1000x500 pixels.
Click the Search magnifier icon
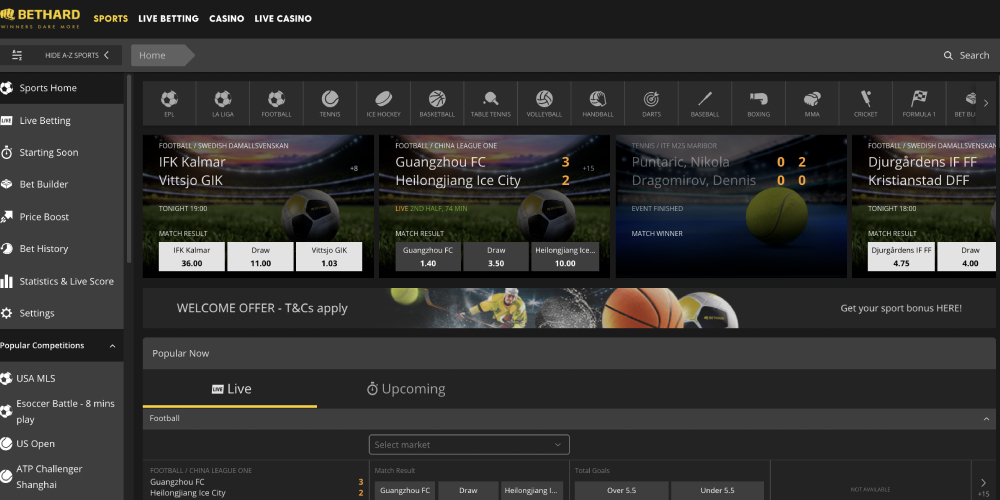pyautogui.click(x=949, y=56)
